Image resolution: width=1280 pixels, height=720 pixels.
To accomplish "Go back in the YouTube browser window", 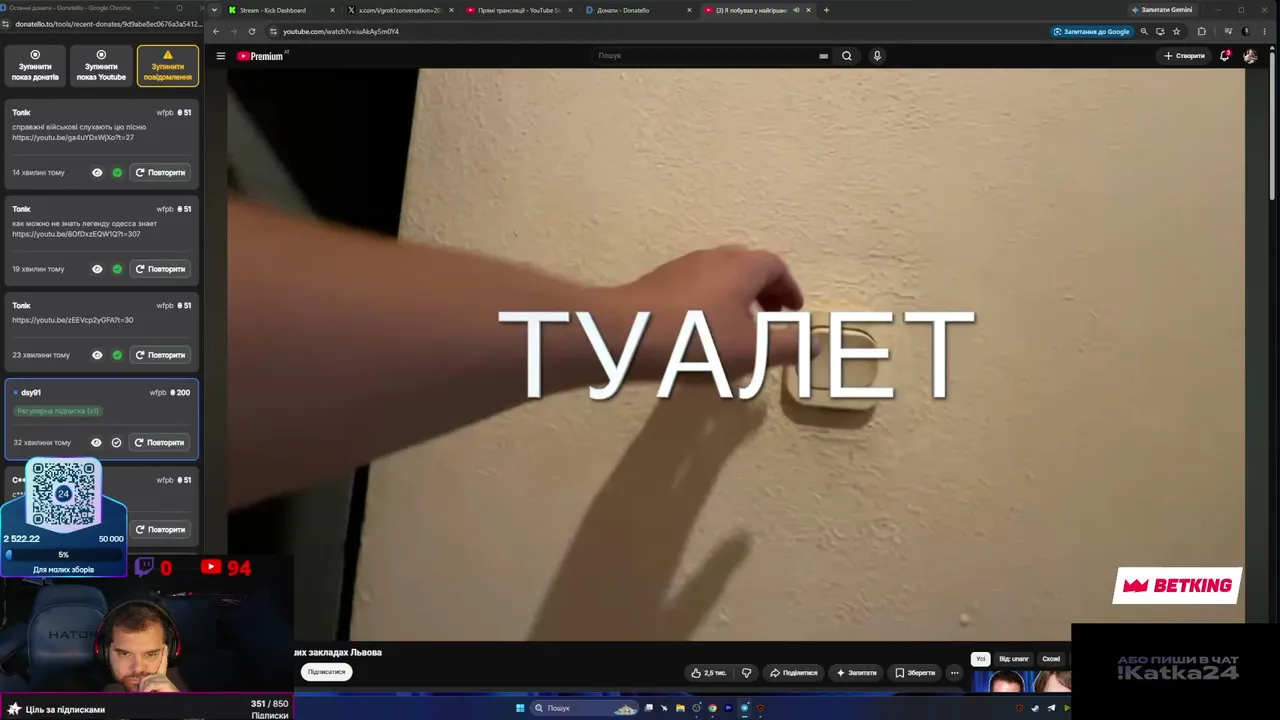I will point(216,31).
